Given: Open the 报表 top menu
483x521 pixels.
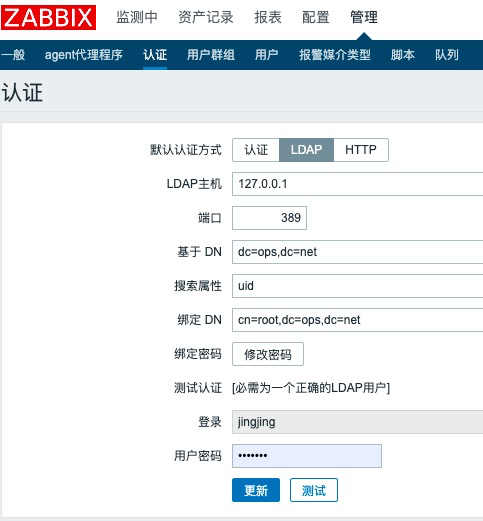Looking at the screenshot, I should (268, 17).
